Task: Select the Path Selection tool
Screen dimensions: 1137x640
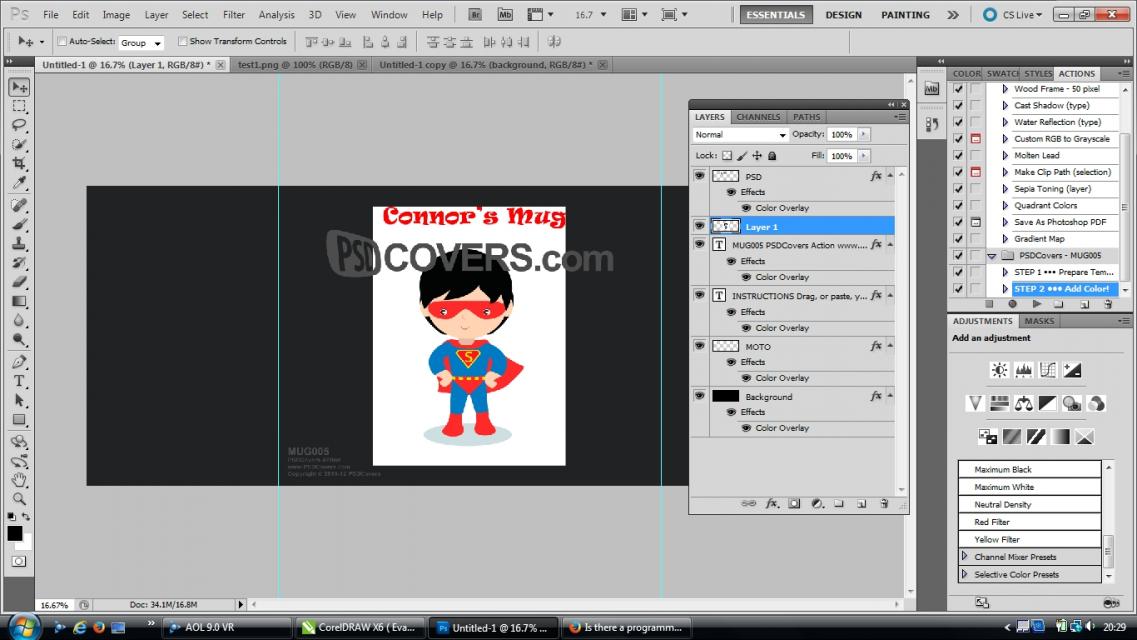Action: 19,400
